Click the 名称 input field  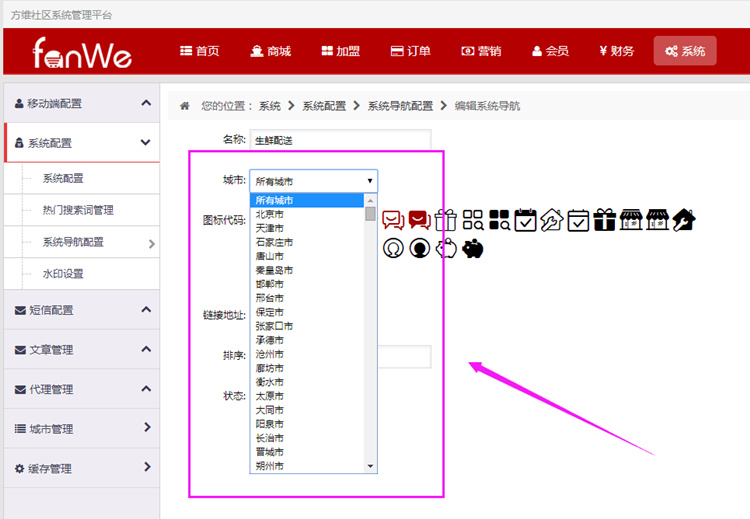point(340,140)
